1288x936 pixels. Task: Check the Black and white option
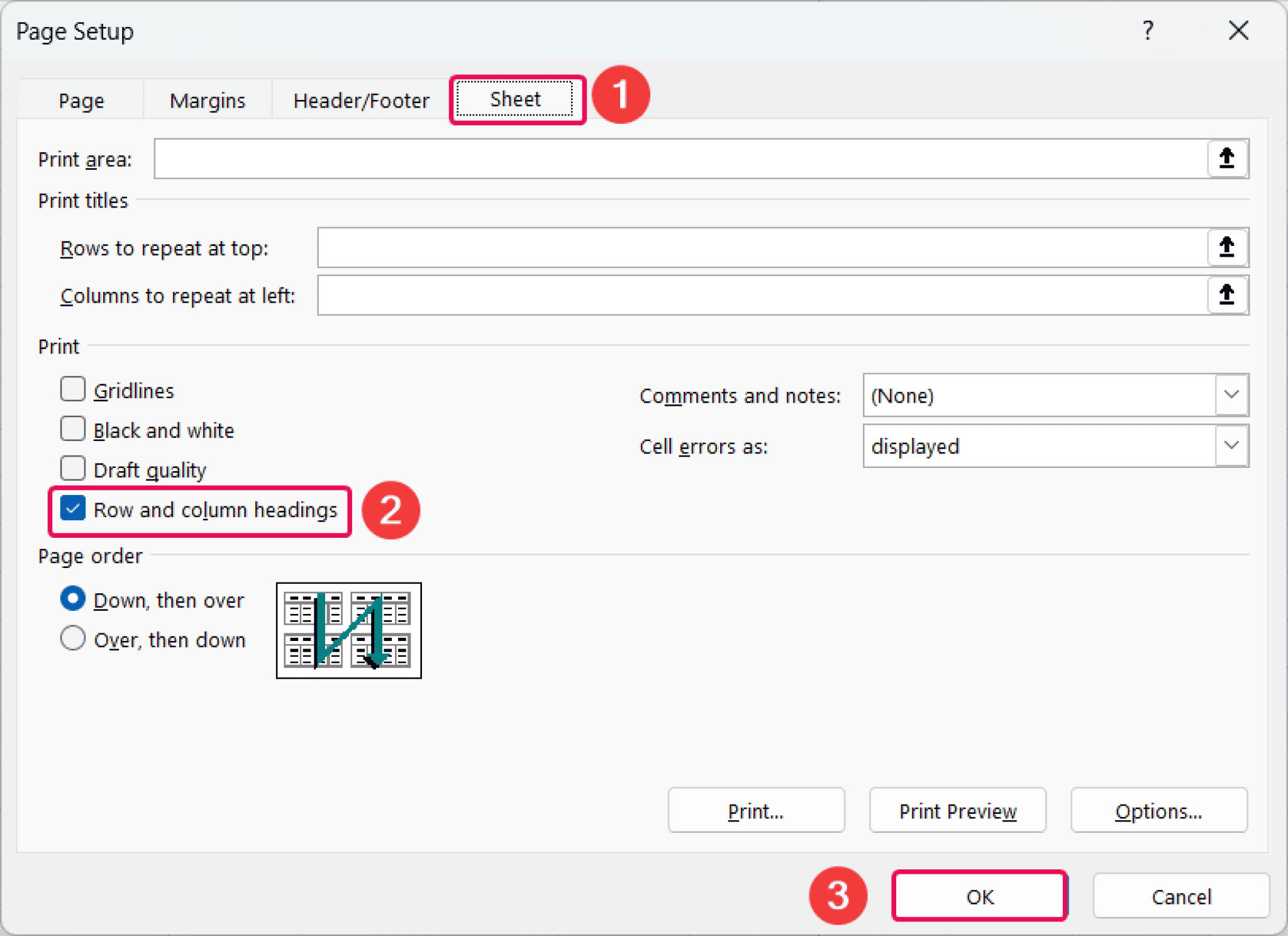pos(73,429)
